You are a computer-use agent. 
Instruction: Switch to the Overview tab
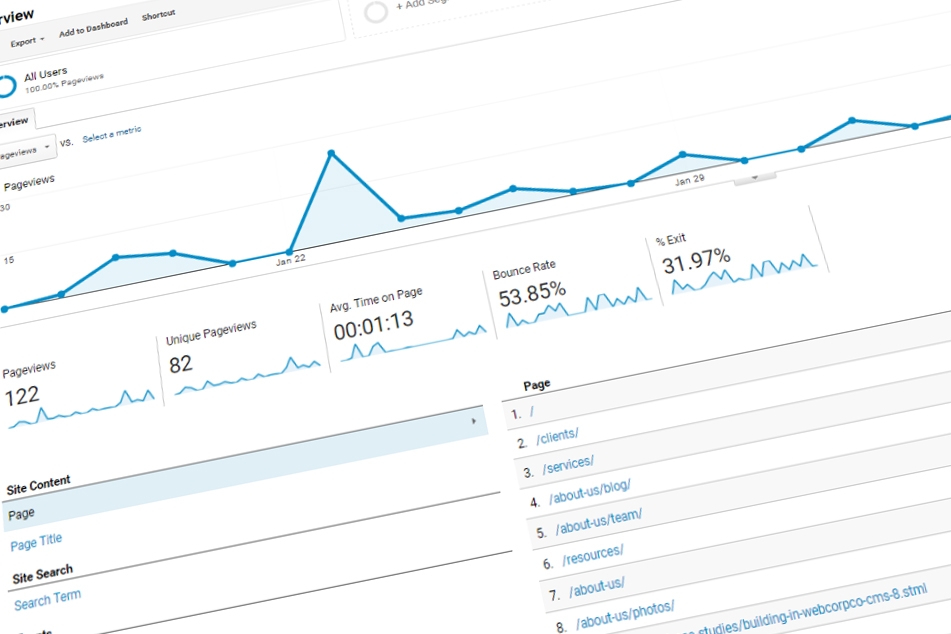click(x=14, y=121)
